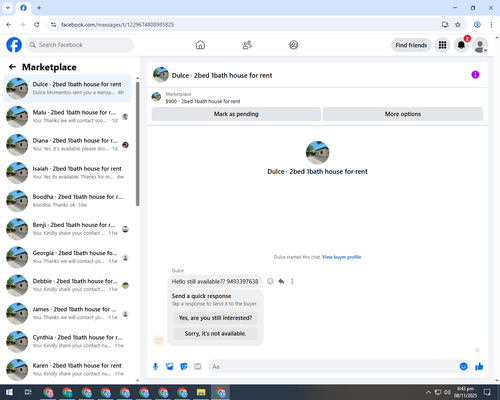Image resolution: width=500 pixels, height=400 pixels.
Task: Open Karen conversation in chat list
Action: pyautogui.click(x=67, y=370)
